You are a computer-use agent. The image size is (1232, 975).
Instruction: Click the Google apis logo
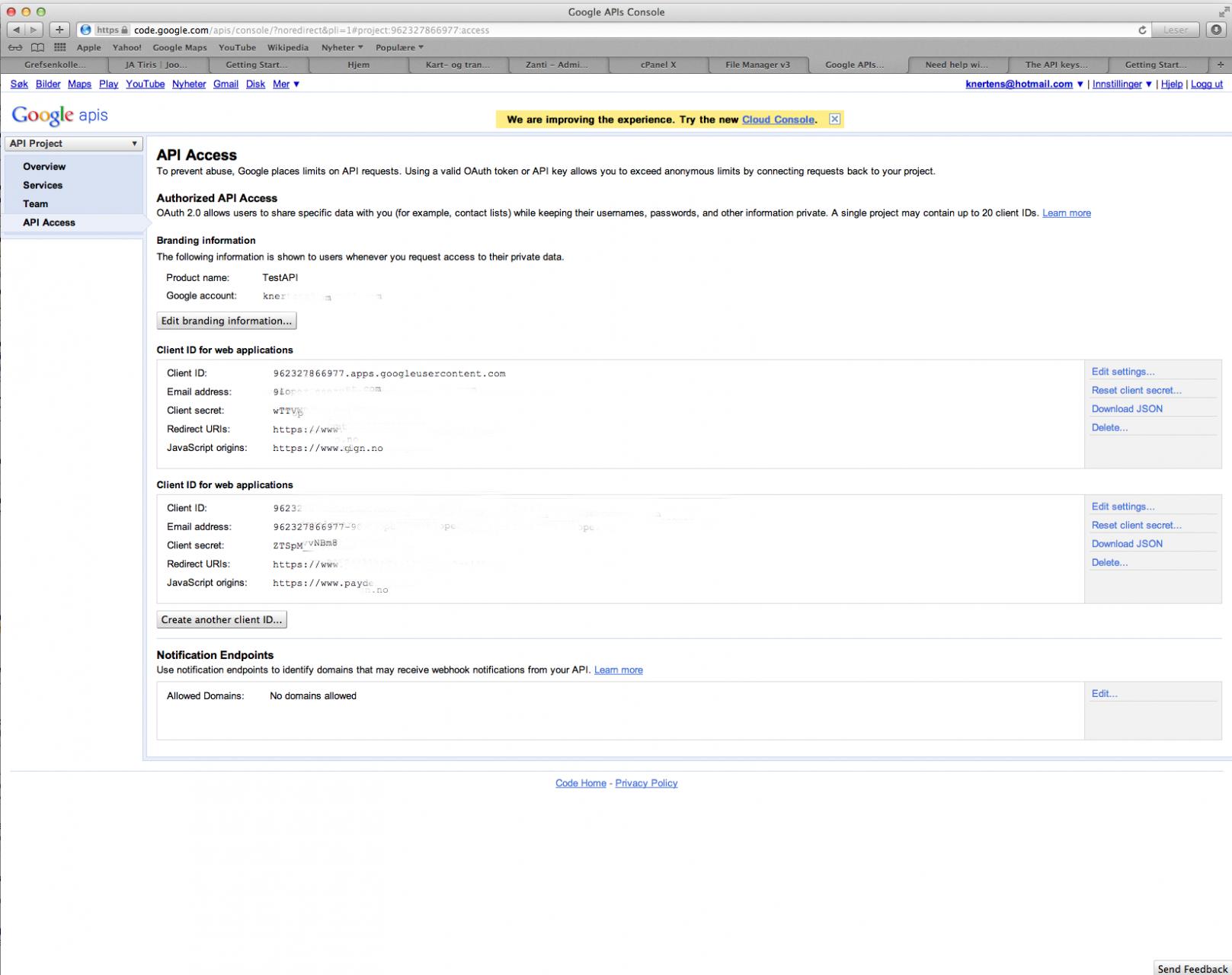[x=59, y=115]
